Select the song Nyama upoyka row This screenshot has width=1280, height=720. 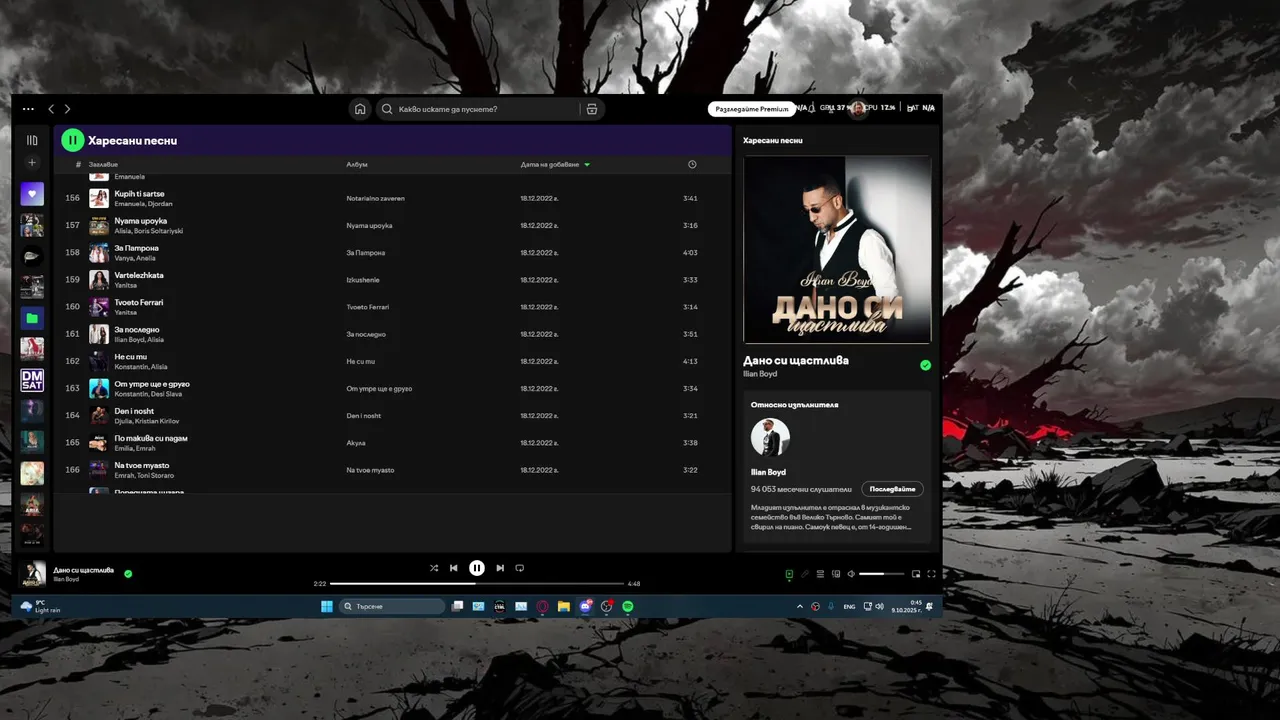pyautogui.click(x=392, y=225)
